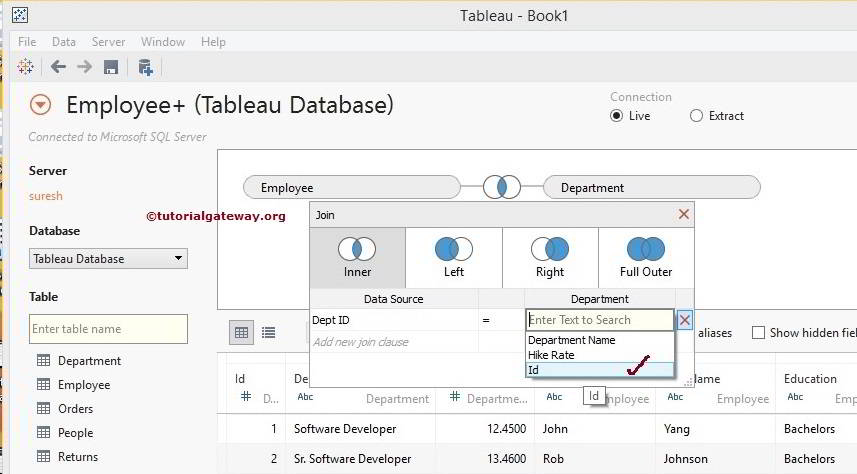The width and height of the screenshot is (857, 474).
Task: Select Orders in the table list
Action: tap(75, 409)
